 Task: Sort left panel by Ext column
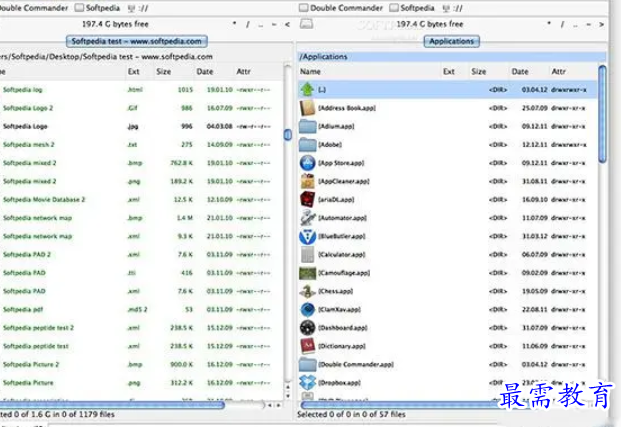pos(139,72)
